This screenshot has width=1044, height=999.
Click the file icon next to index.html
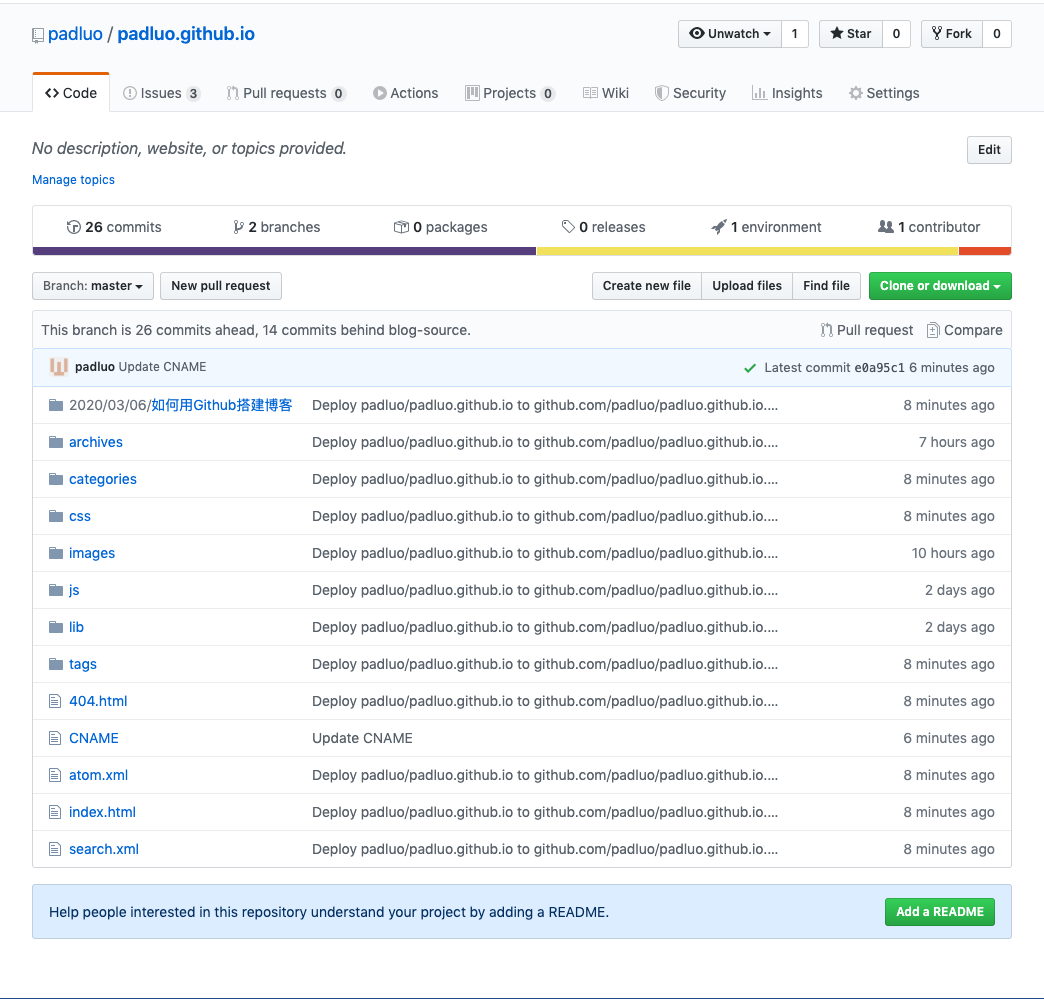click(55, 812)
